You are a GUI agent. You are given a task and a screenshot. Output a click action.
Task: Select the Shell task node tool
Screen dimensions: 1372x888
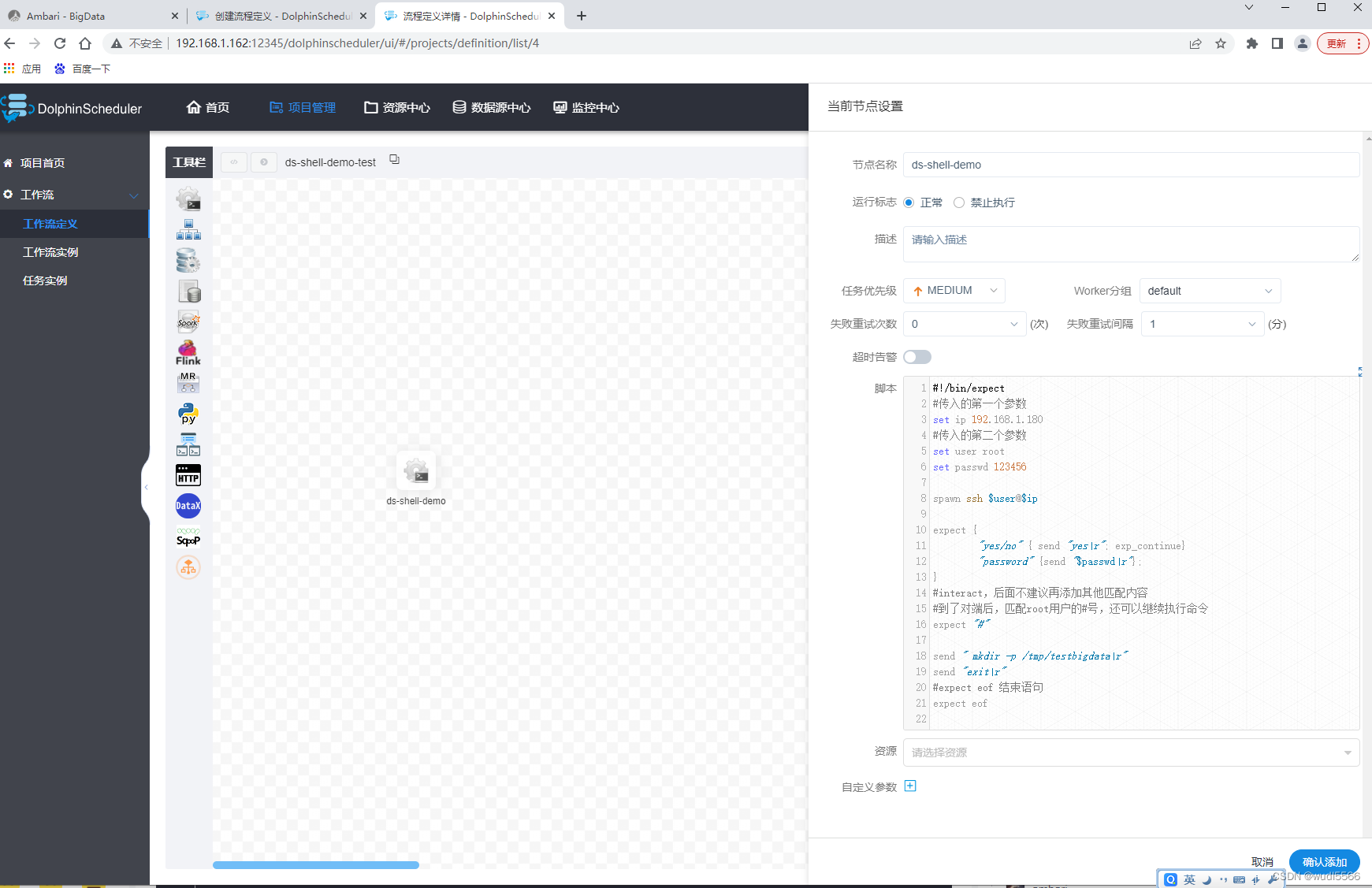pos(188,199)
